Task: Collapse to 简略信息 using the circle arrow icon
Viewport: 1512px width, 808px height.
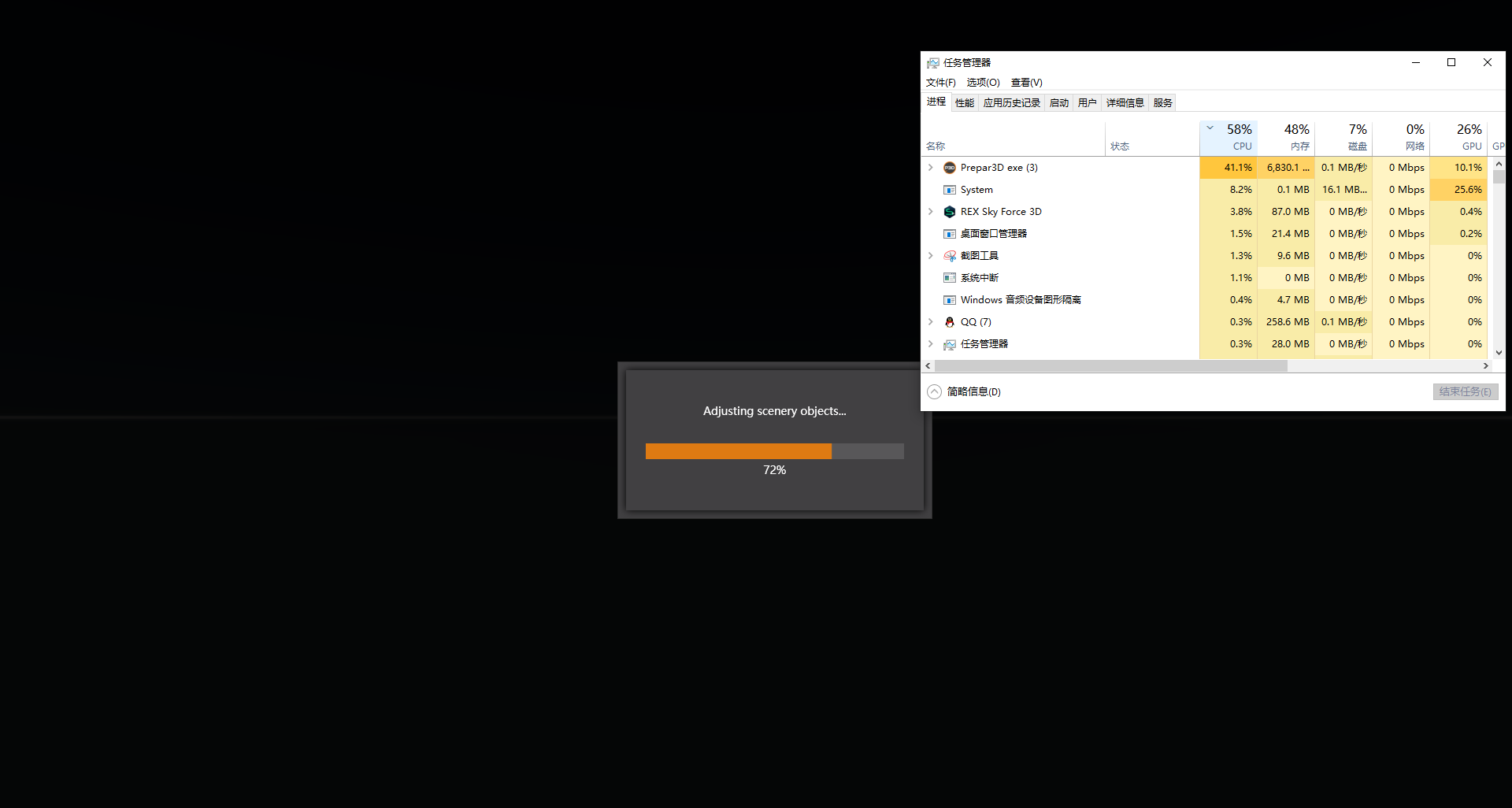Action: pos(934,392)
